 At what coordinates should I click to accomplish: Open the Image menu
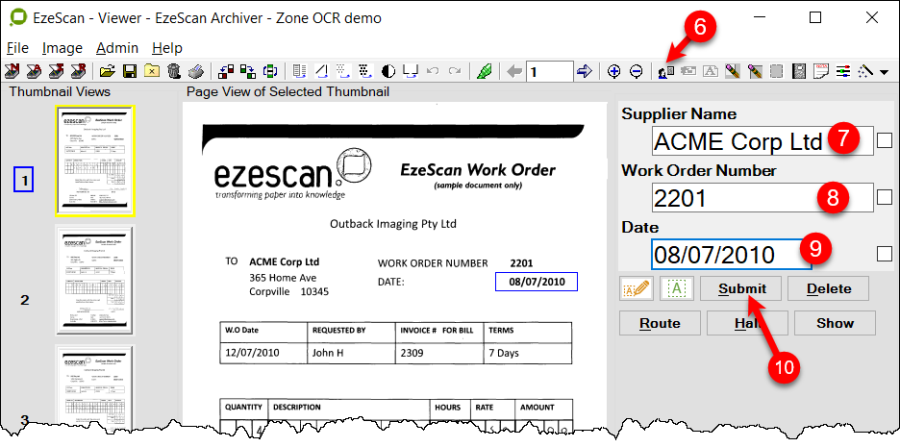pos(63,48)
